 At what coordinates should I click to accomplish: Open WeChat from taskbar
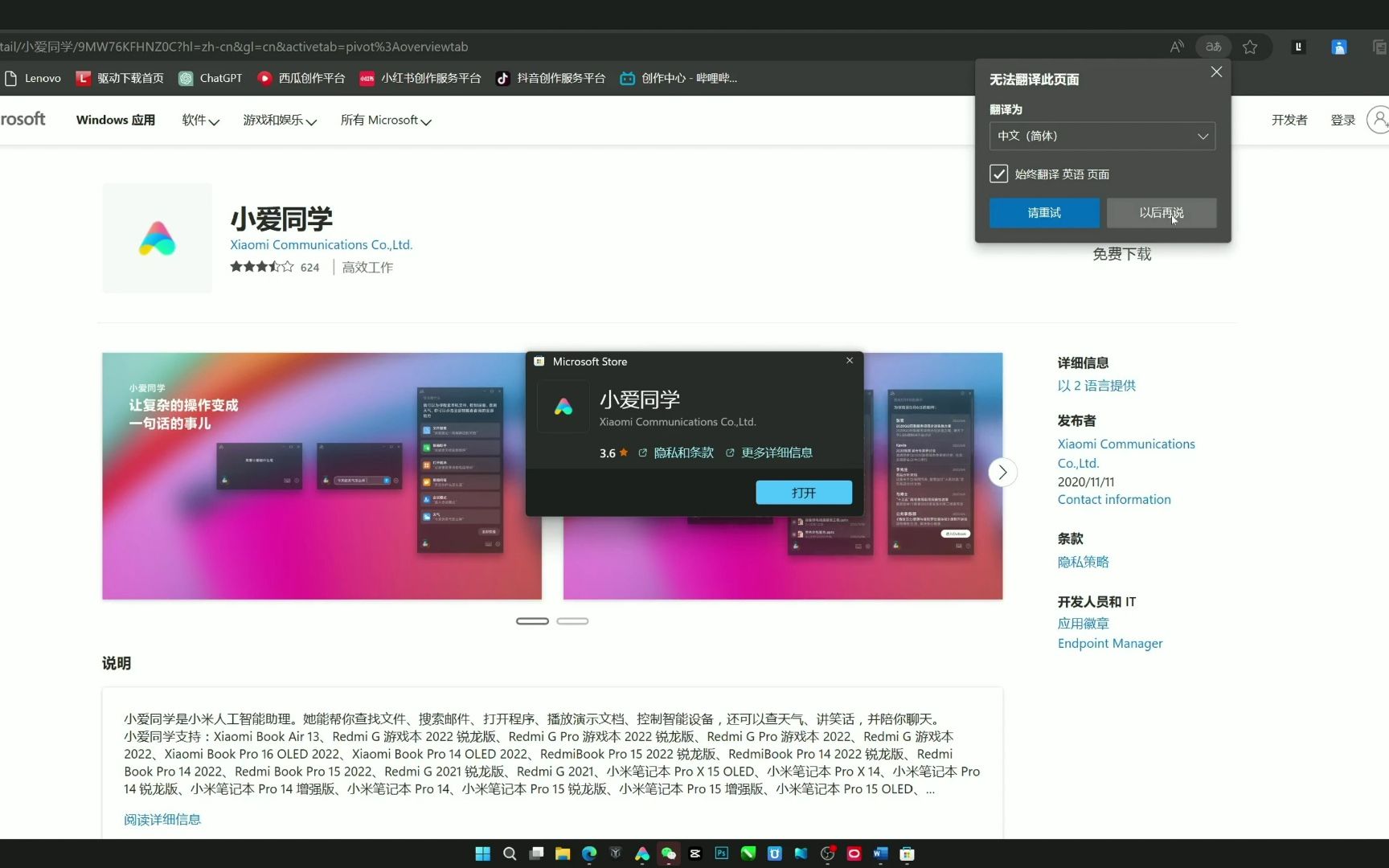[x=669, y=854]
